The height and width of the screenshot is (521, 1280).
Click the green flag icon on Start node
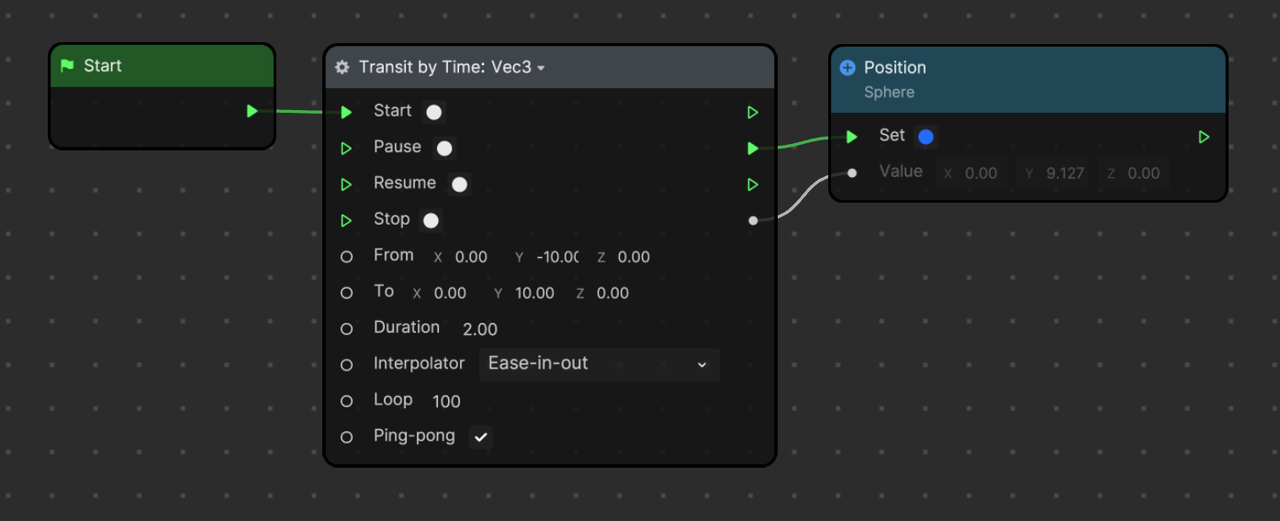click(x=67, y=66)
